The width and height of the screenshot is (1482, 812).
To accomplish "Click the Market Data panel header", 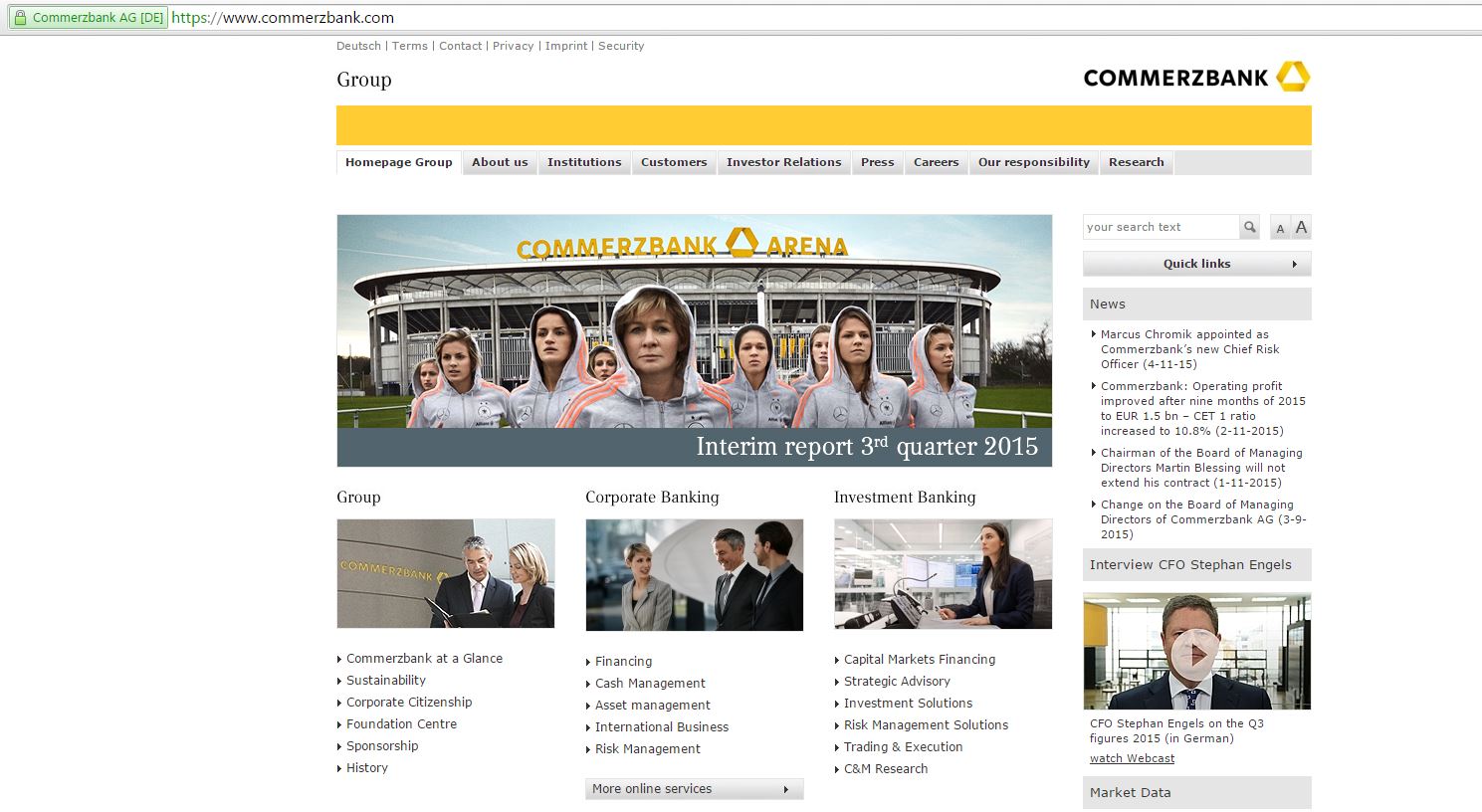I will click(1196, 793).
